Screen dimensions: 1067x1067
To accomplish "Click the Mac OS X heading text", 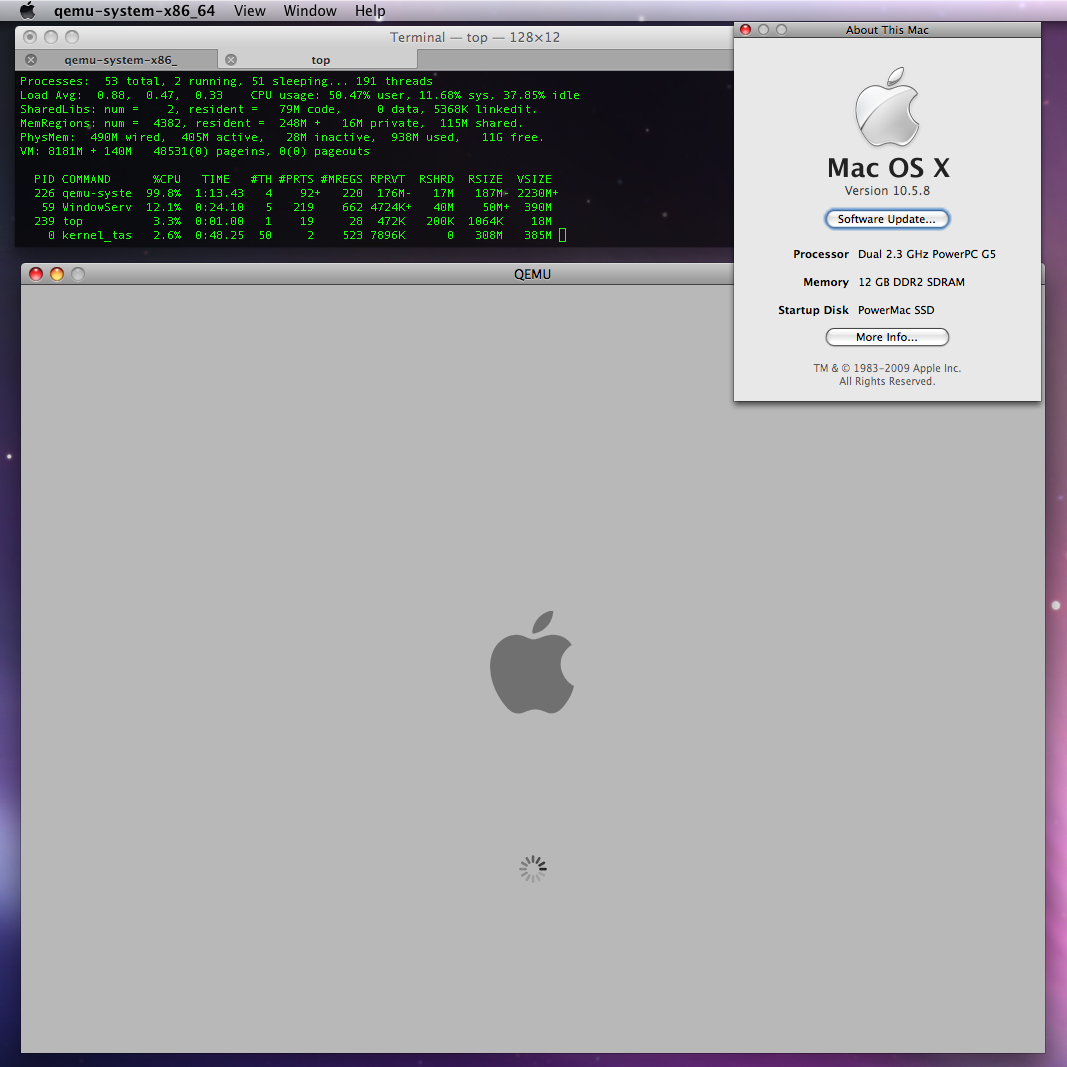I will coord(888,167).
